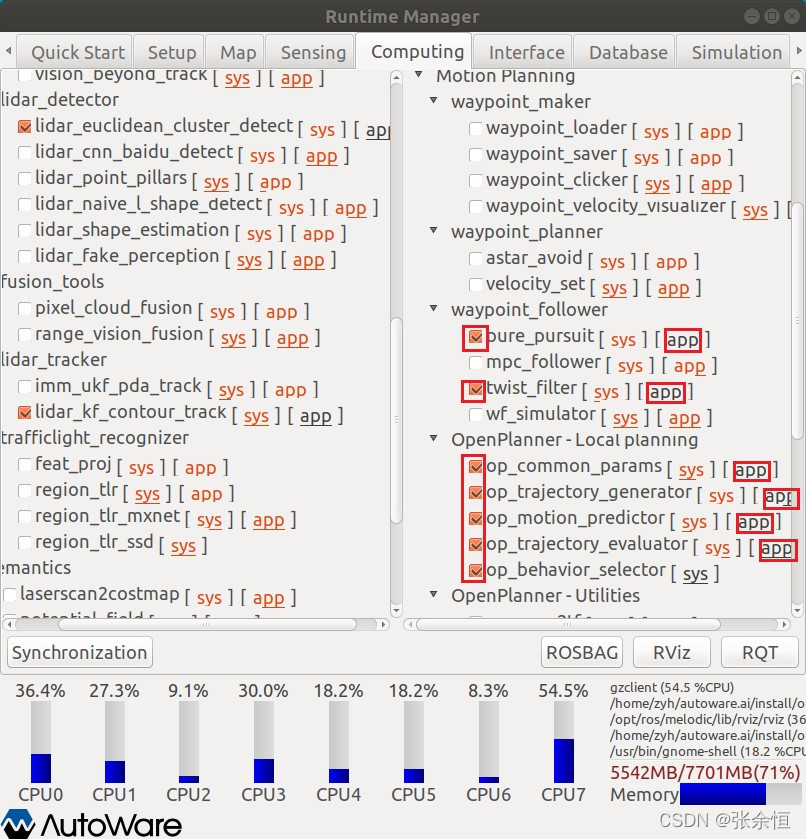Enable laserscan2costmap checkbox
Screen dimensions: 806x839
(x=10, y=595)
